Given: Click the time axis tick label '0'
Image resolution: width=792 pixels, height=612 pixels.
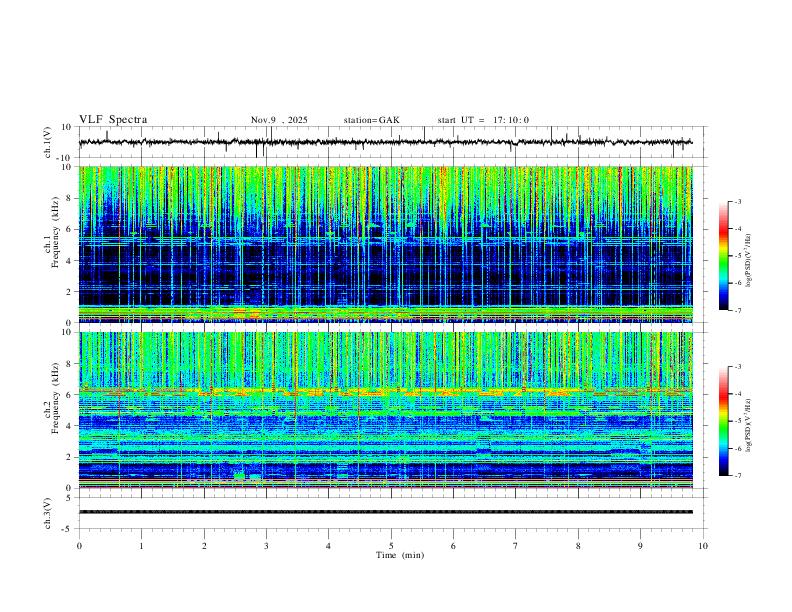Looking at the screenshot, I should [79, 546].
